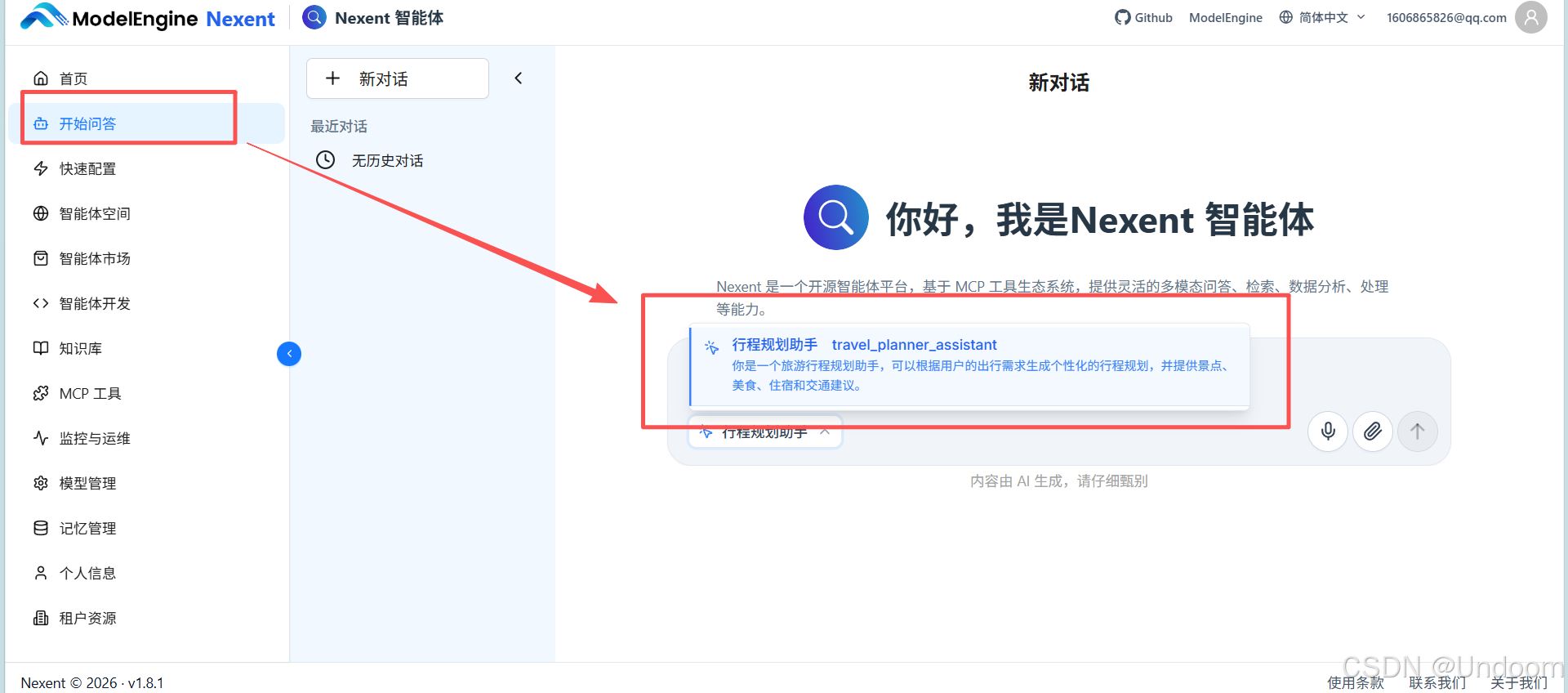Open the MCP 工具 label

tap(91, 393)
